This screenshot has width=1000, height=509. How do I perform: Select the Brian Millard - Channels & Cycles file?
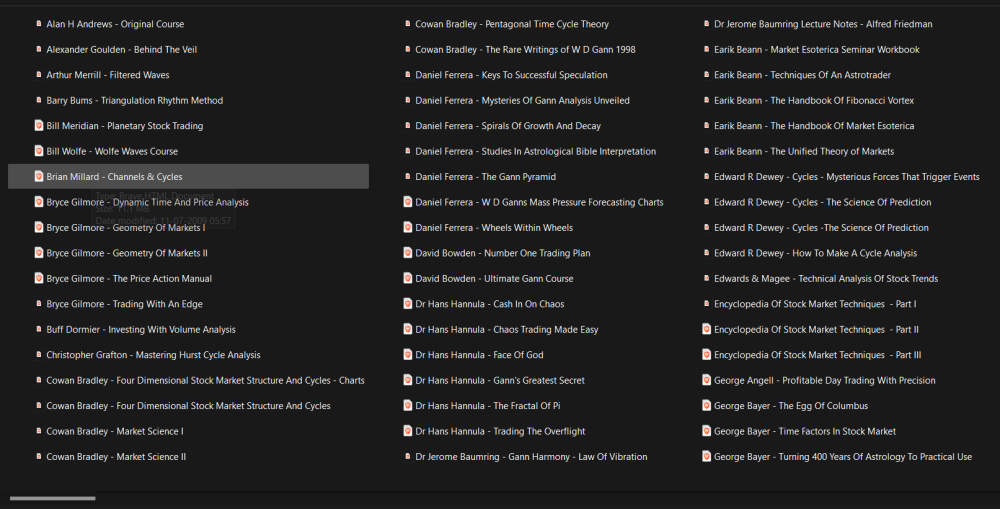(x=114, y=177)
